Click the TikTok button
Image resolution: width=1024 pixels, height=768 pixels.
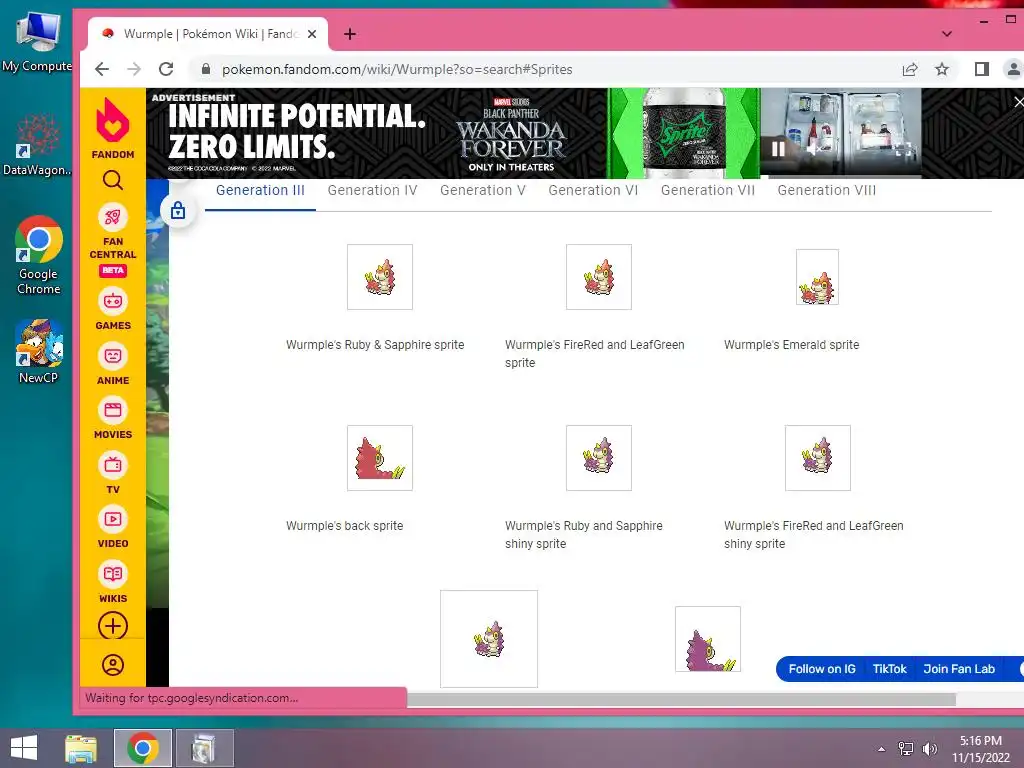pyautogui.click(x=889, y=669)
